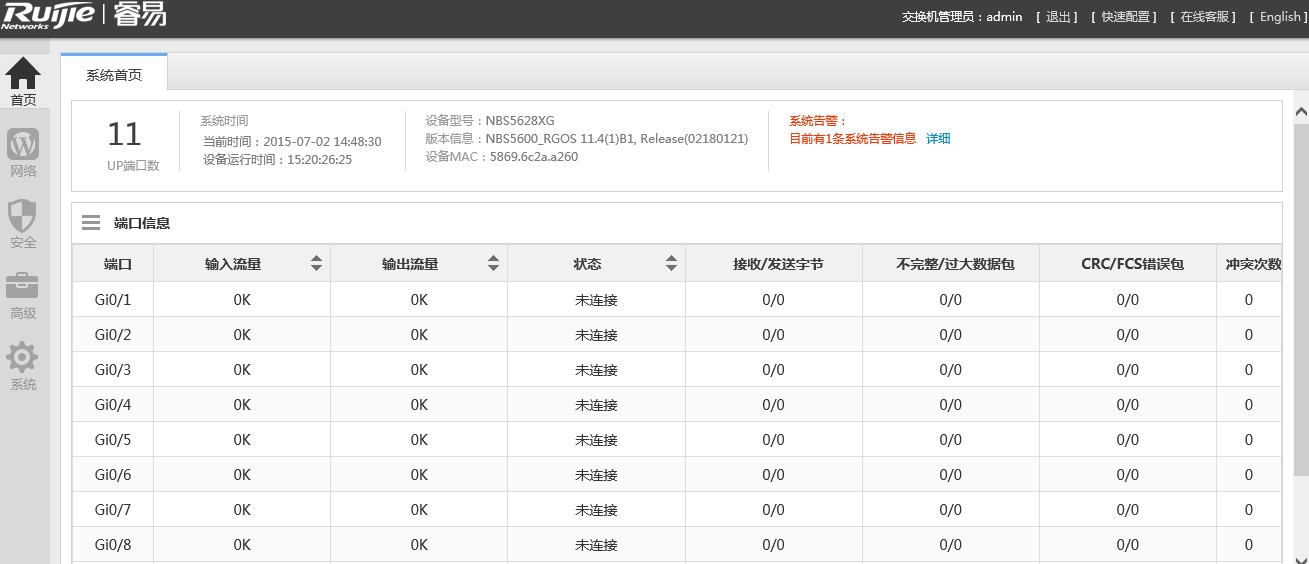The width and height of the screenshot is (1309, 564).
Task: Click input traffic 0K for Gi0/3
Action: coord(242,370)
